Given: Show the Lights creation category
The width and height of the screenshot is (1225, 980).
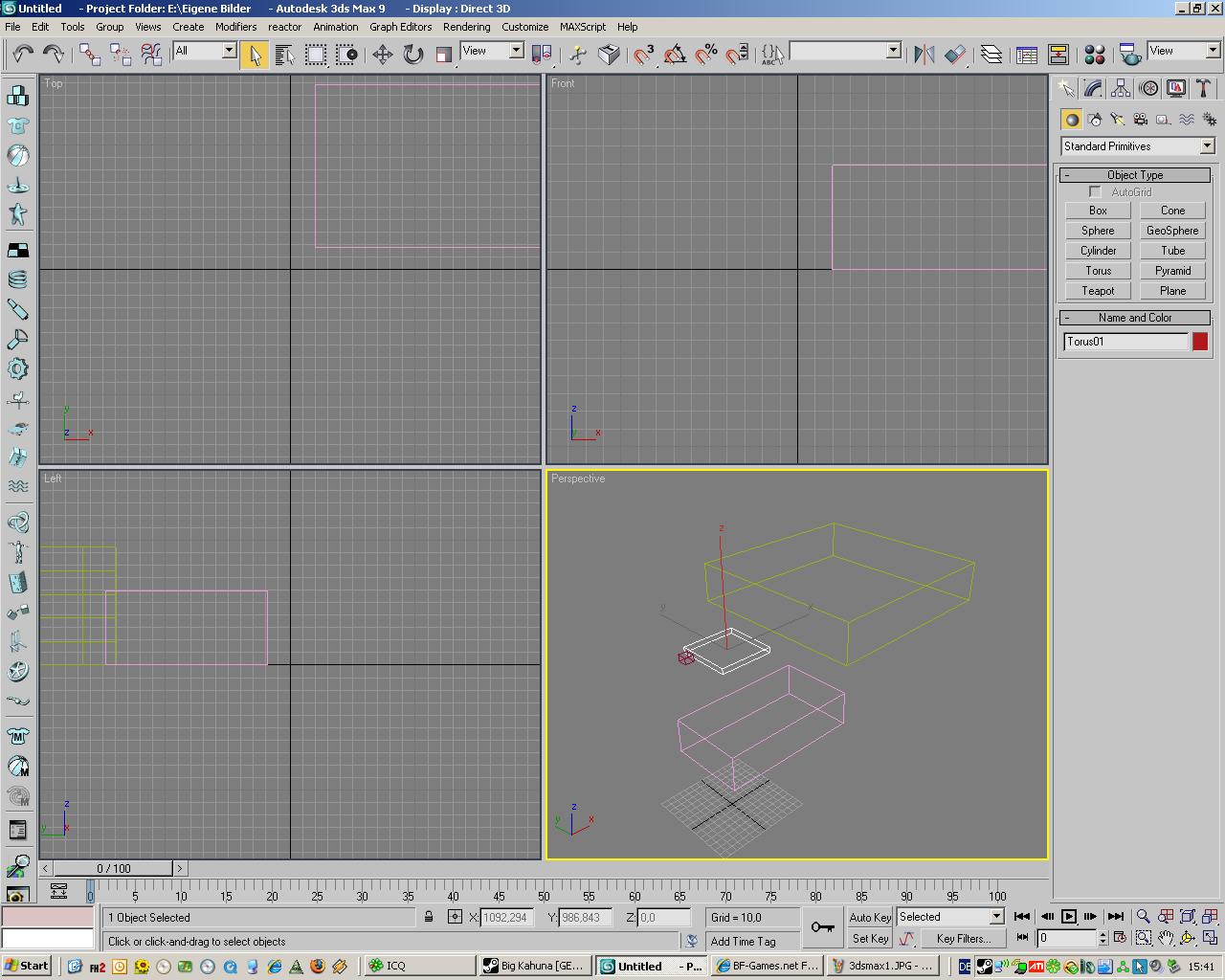Looking at the screenshot, I should pos(1117,120).
